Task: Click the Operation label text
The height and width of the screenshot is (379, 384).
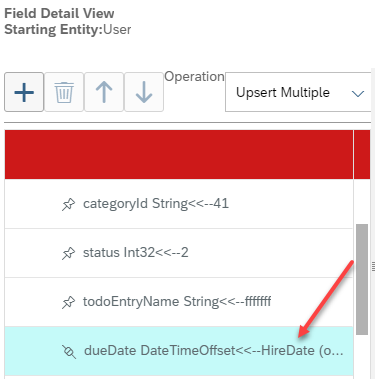Action: click(x=194, y=77)
